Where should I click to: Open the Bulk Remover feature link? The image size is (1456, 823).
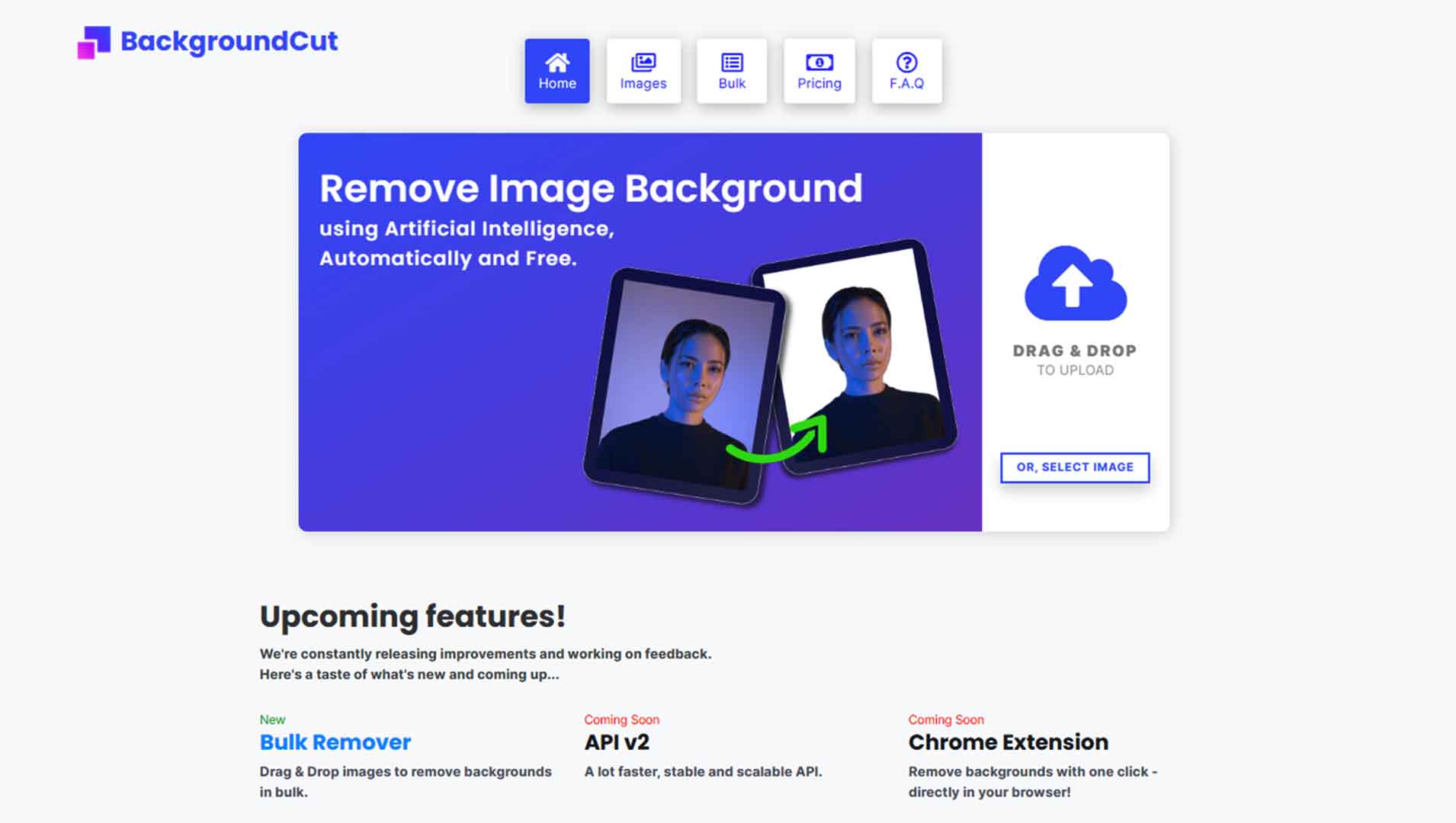click(x=335, y=742)
